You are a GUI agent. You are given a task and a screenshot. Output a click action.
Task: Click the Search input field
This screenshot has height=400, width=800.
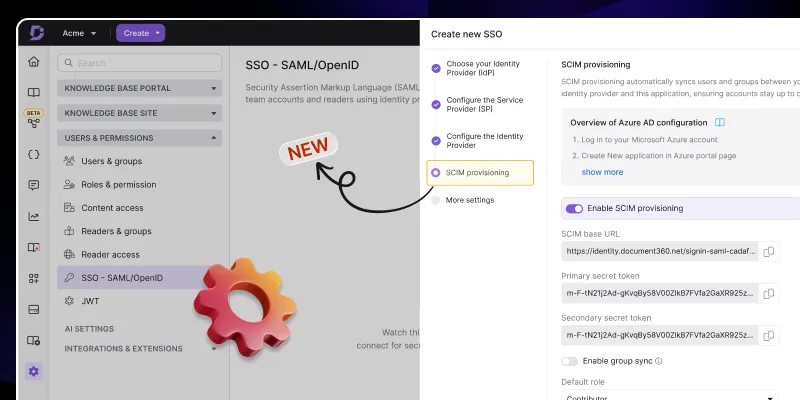point(139,63)
